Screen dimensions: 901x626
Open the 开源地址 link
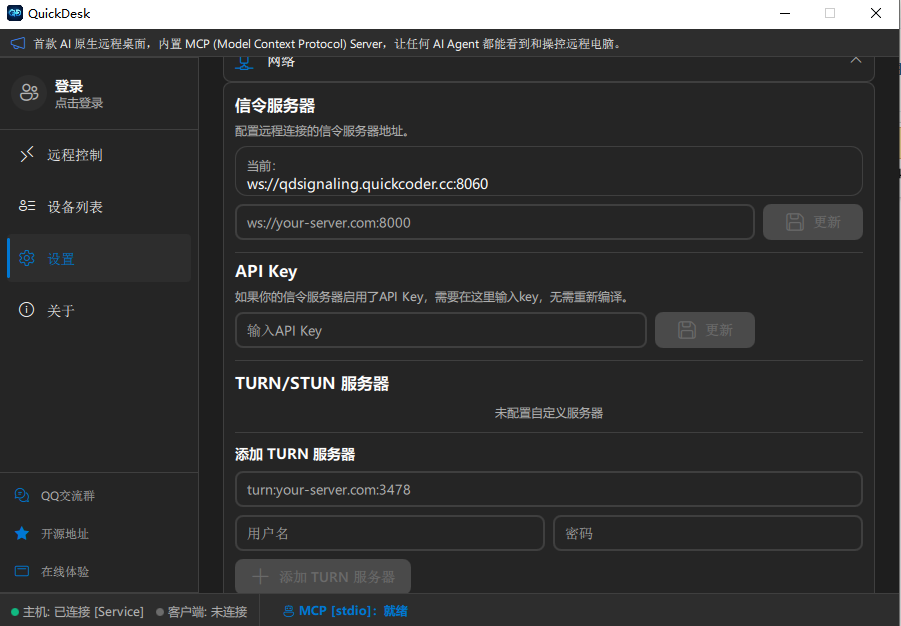click(65, 533)
